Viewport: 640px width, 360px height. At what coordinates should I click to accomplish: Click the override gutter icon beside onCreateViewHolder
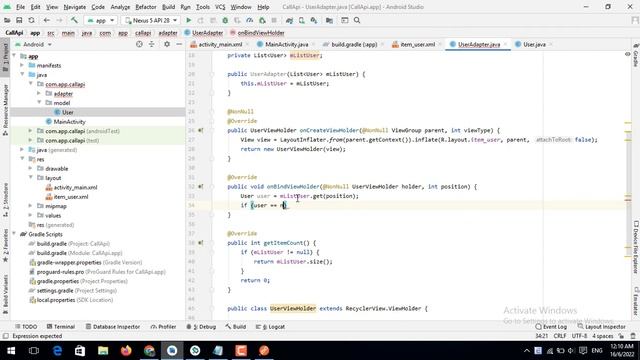pos(200,131)
